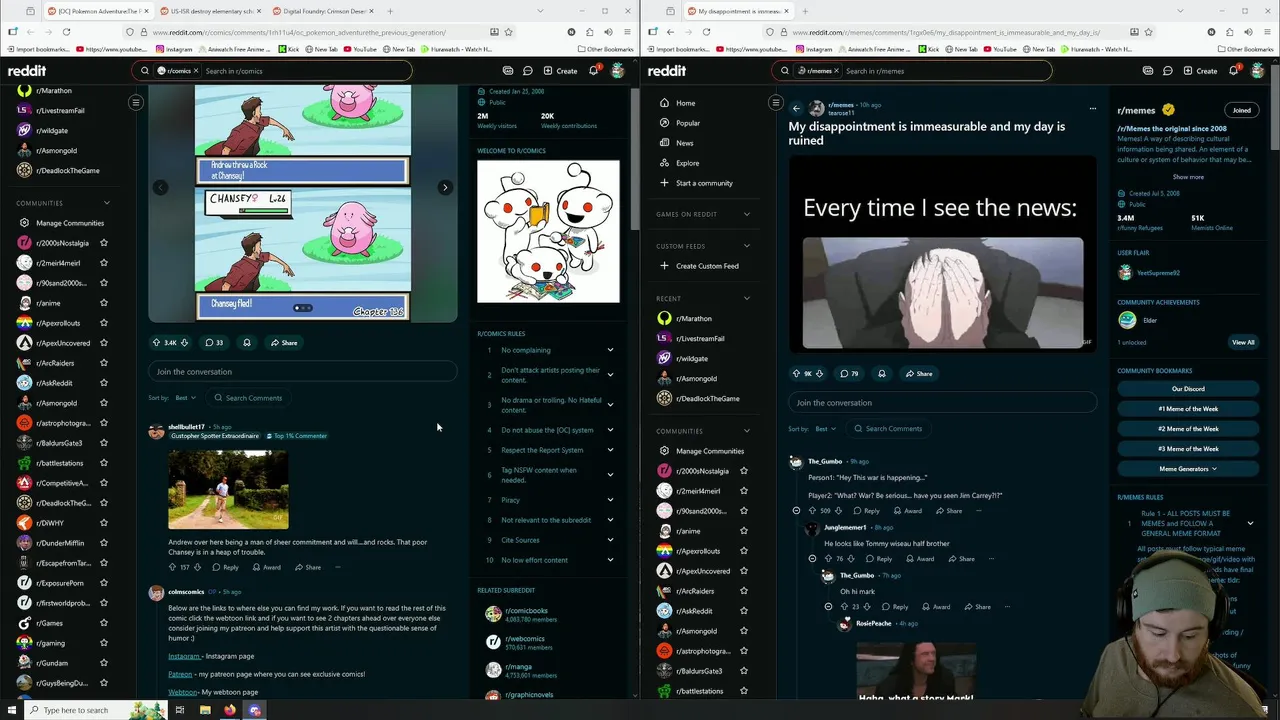Collapse Custom Feeds section
1280x720 pixels.
click(746, 246)
